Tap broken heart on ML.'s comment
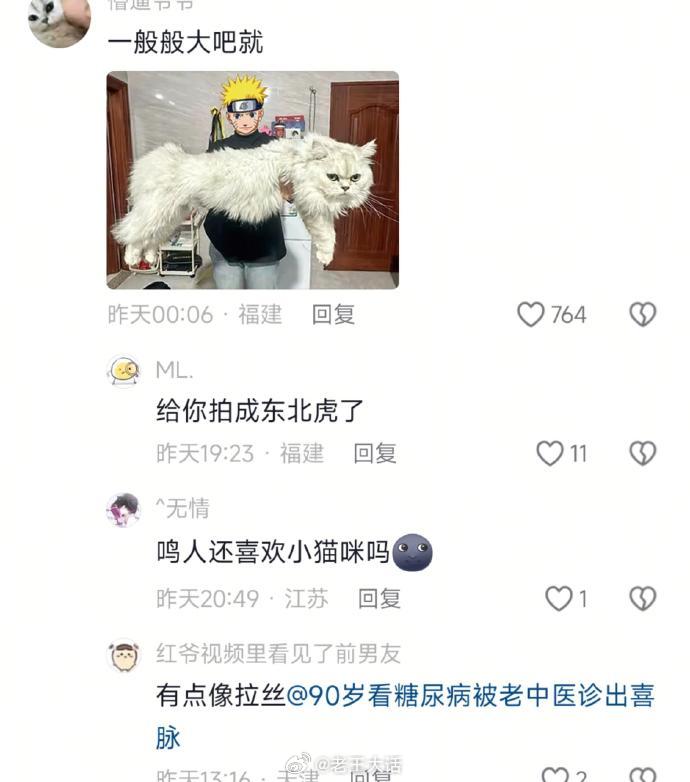The height and width of the screenshot is (782, 690). click(643, 453)
